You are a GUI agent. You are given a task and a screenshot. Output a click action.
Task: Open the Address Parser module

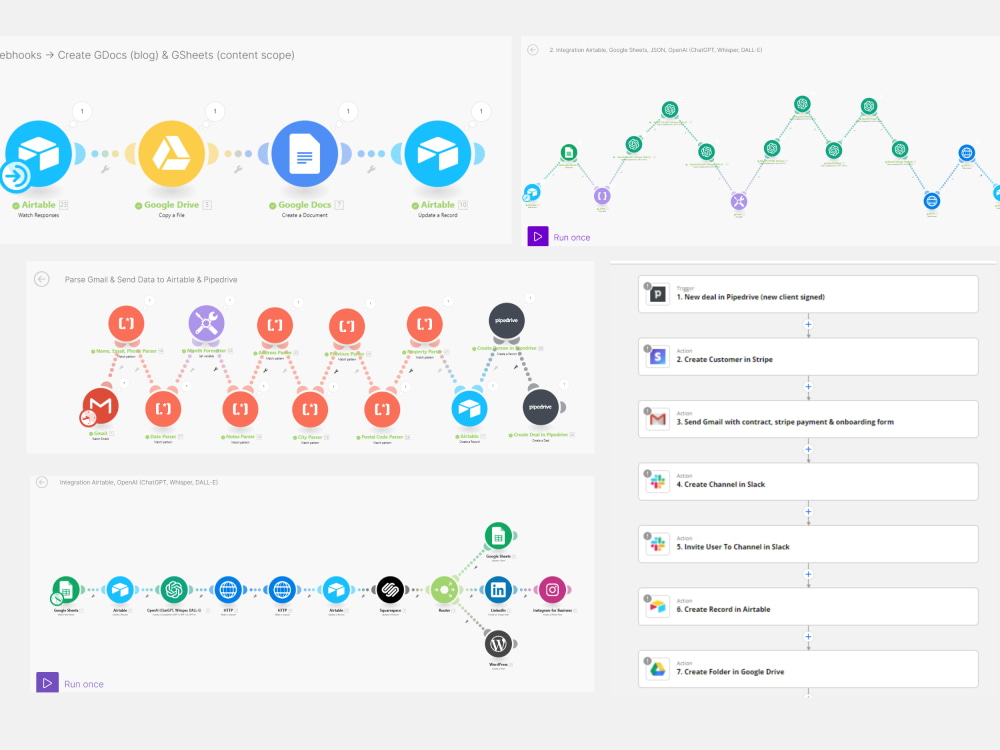[275, 325]
